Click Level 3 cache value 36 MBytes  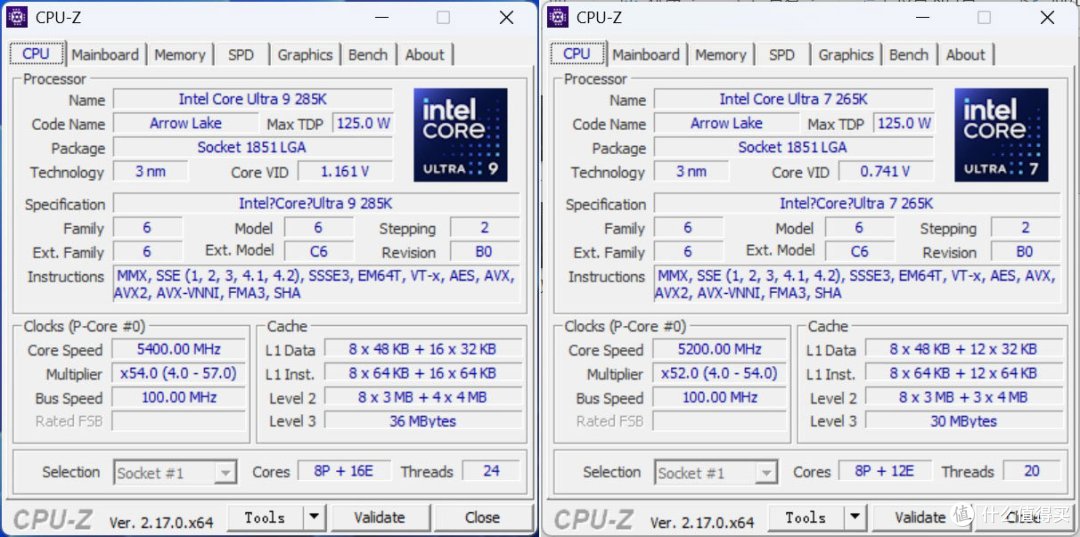(x=423, y=421)
